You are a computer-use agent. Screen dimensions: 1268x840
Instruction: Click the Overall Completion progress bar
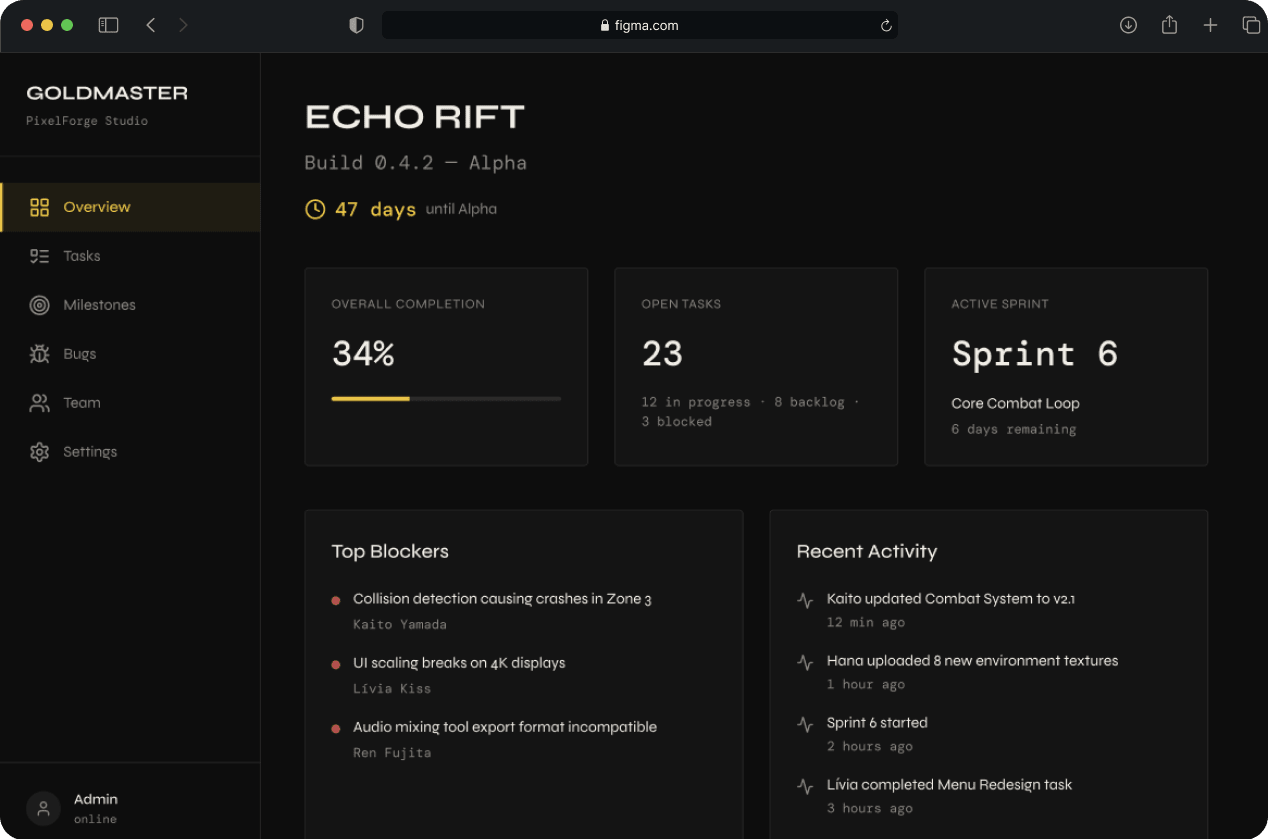tap(446, 399)
